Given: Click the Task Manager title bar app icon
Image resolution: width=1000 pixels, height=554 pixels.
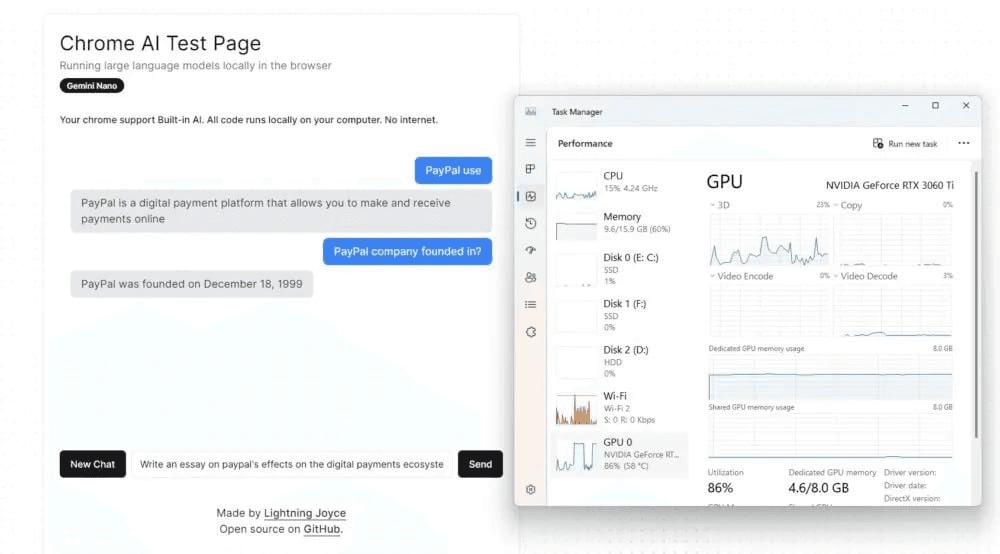Looking at the screenshot, I should (x=531, y=112).
